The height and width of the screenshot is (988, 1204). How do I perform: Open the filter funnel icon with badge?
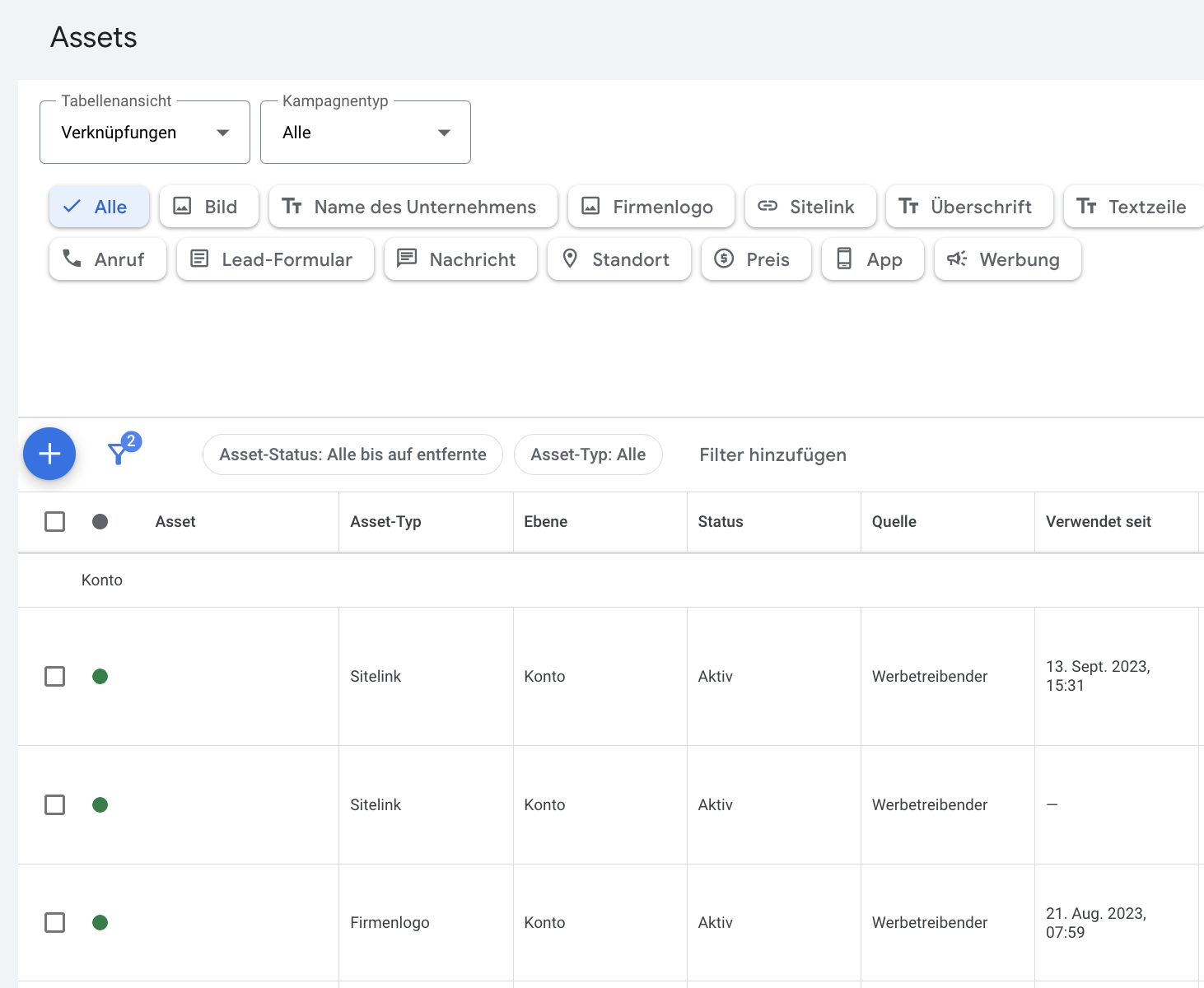[x=124, y=449]
